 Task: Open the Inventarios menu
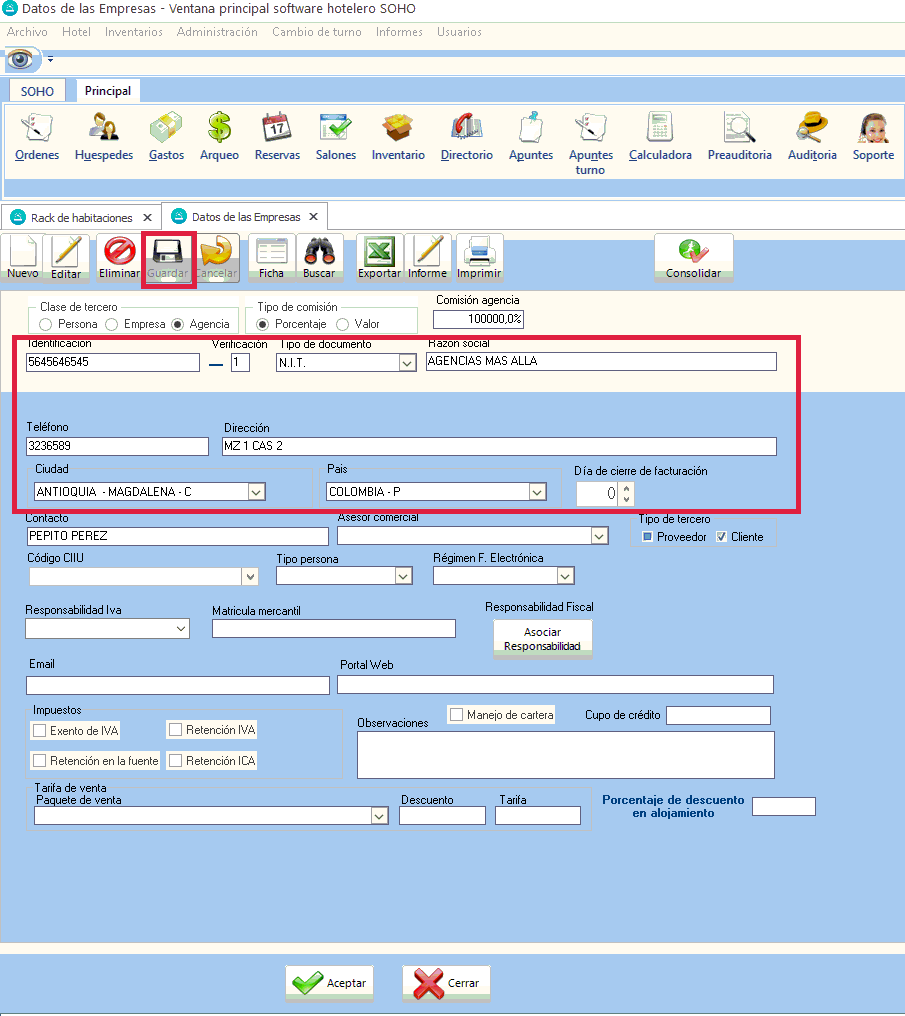pos(133,32)
